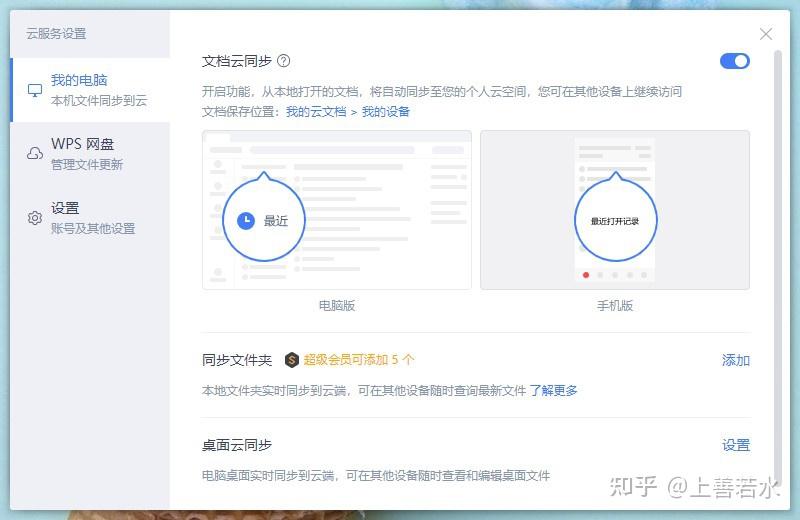Click the red dot in the 手机版 preview
The width and height of the screenshot is (800, 520).
586,275
